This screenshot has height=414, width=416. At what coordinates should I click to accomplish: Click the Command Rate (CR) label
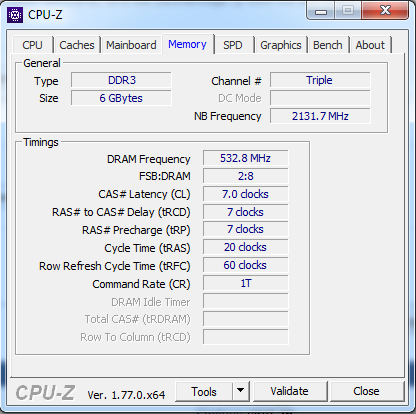141,284
